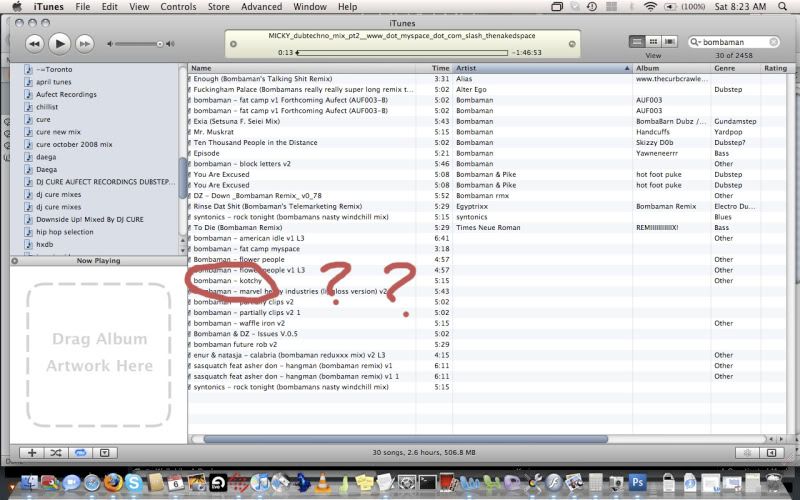800x500 pixels.
Task: Reverse the Artist column sort triangle
Action: pos(627,68)
